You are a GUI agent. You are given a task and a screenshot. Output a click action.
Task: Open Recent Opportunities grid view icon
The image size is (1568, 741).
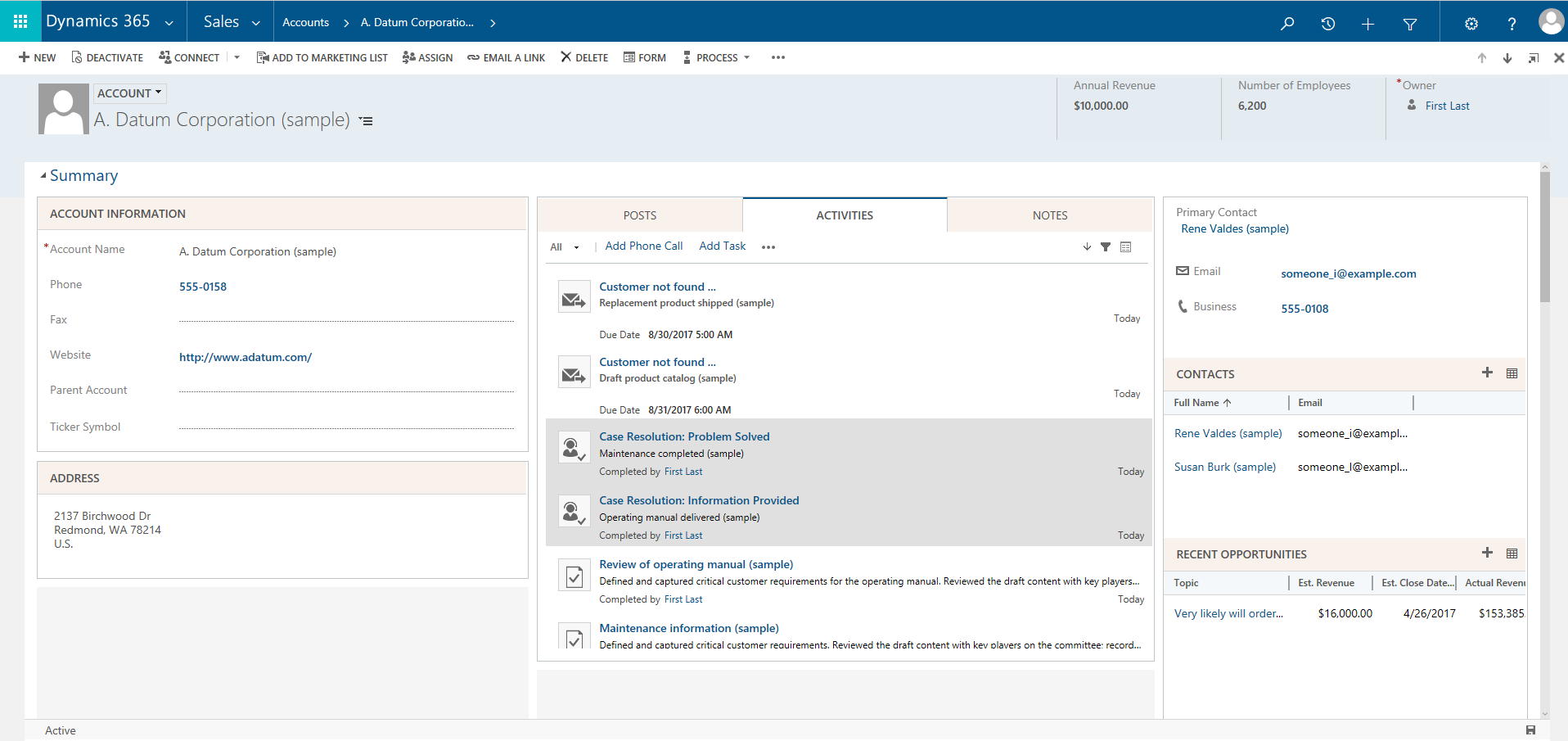tap(1512, 553)
